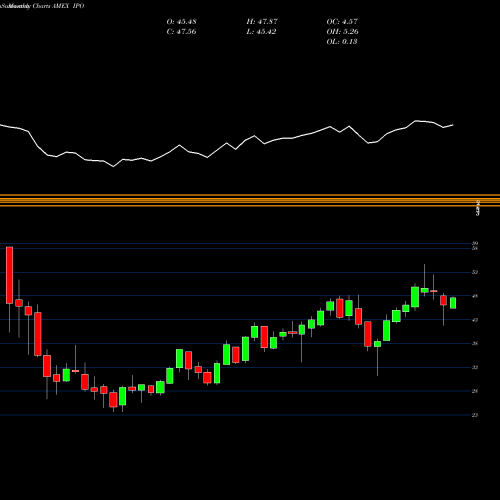Click the high value 'H: 47.87'
This screenshot has height=500, width=500.
[x=262, y=22]
